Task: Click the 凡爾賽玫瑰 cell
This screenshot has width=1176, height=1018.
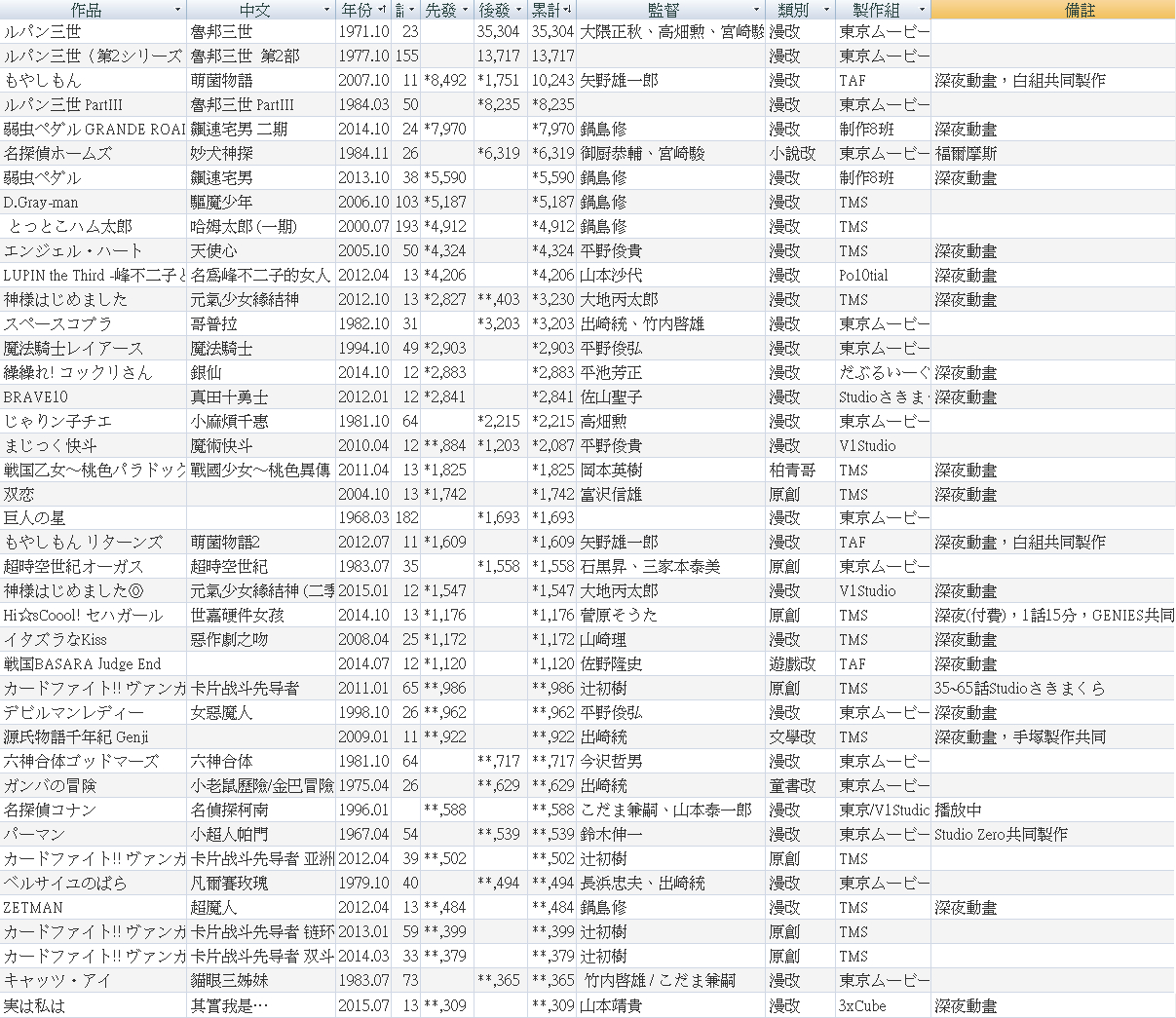Action: 261,883
